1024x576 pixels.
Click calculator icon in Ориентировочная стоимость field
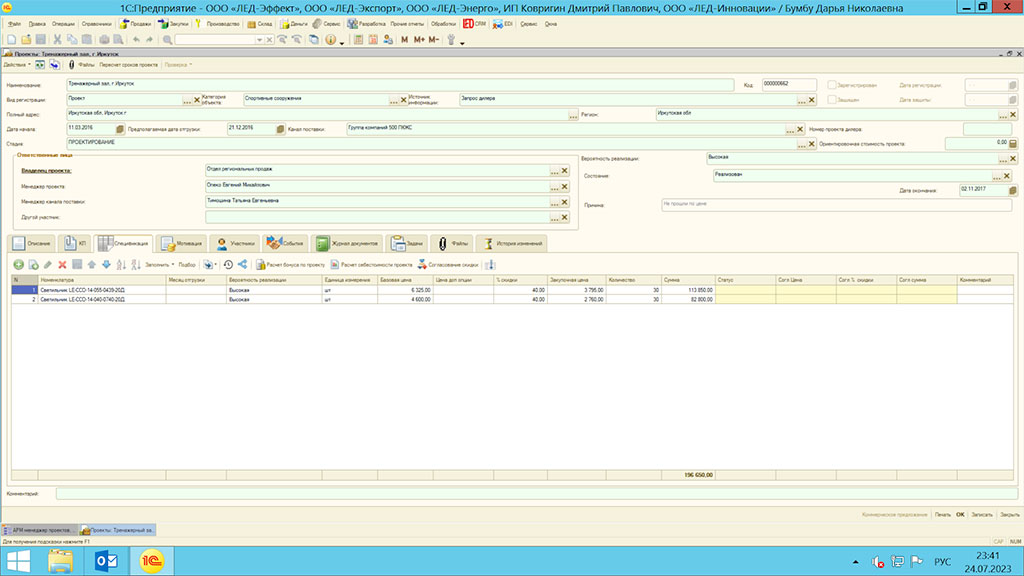pos(1012,144)
